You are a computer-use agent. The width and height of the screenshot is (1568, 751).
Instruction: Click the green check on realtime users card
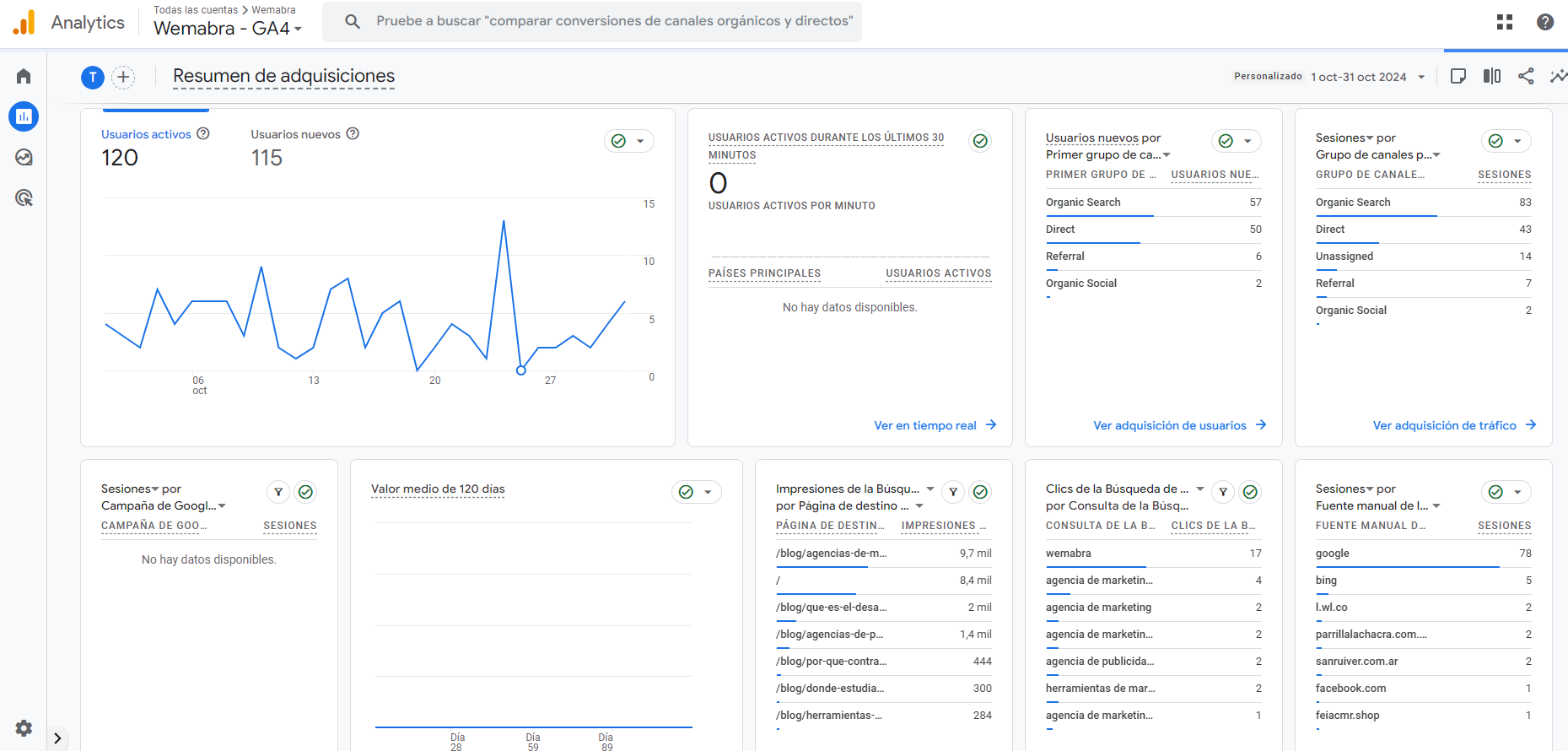point(980,141)
